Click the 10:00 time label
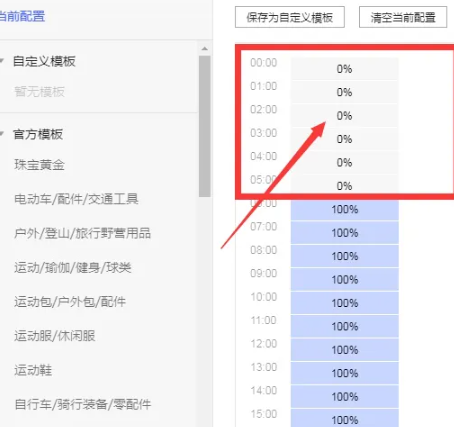Viewport: 454px width, 427px height. coord(264,297)
